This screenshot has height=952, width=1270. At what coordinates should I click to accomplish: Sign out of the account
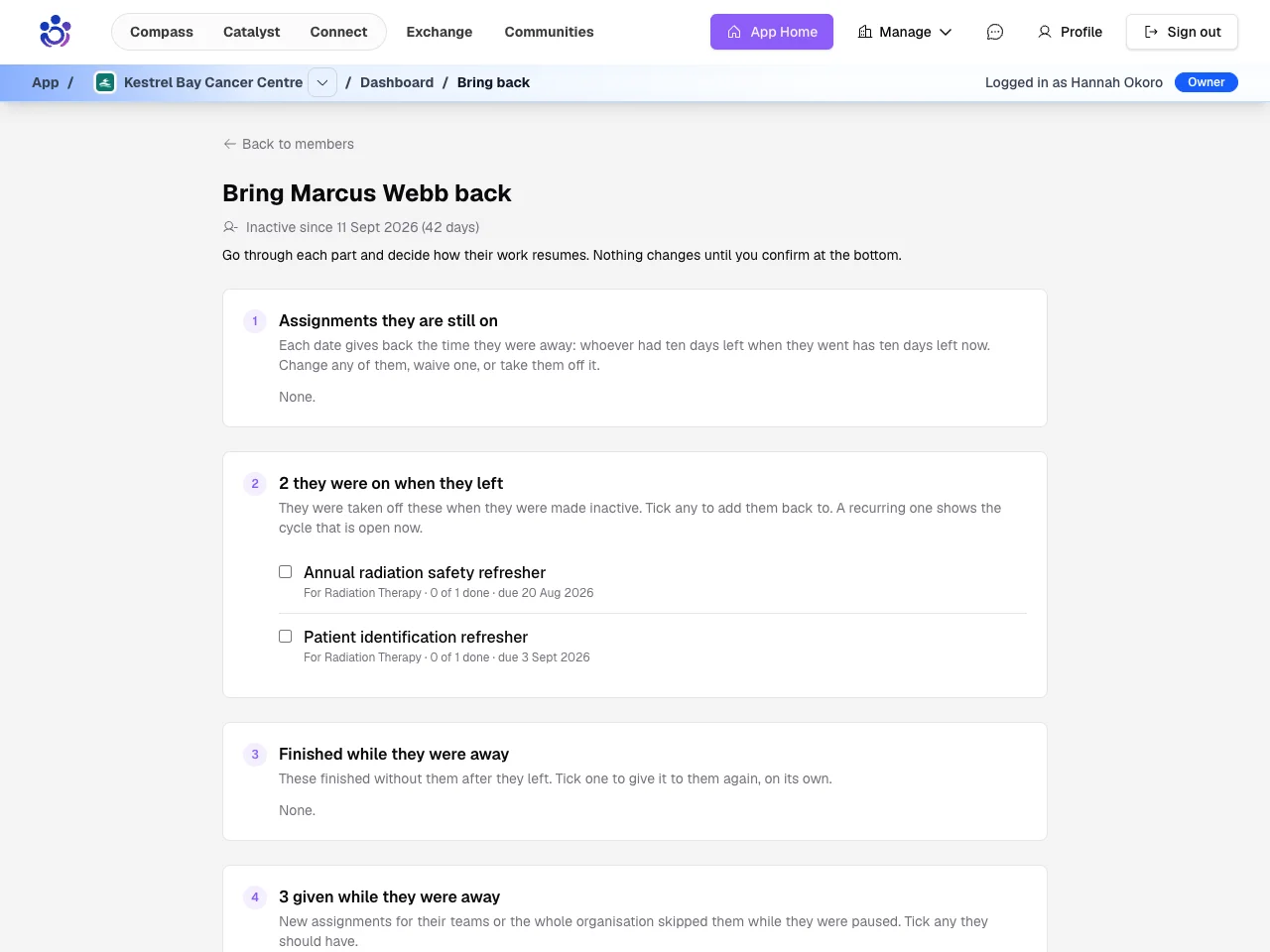click(x=1182, y=32)
